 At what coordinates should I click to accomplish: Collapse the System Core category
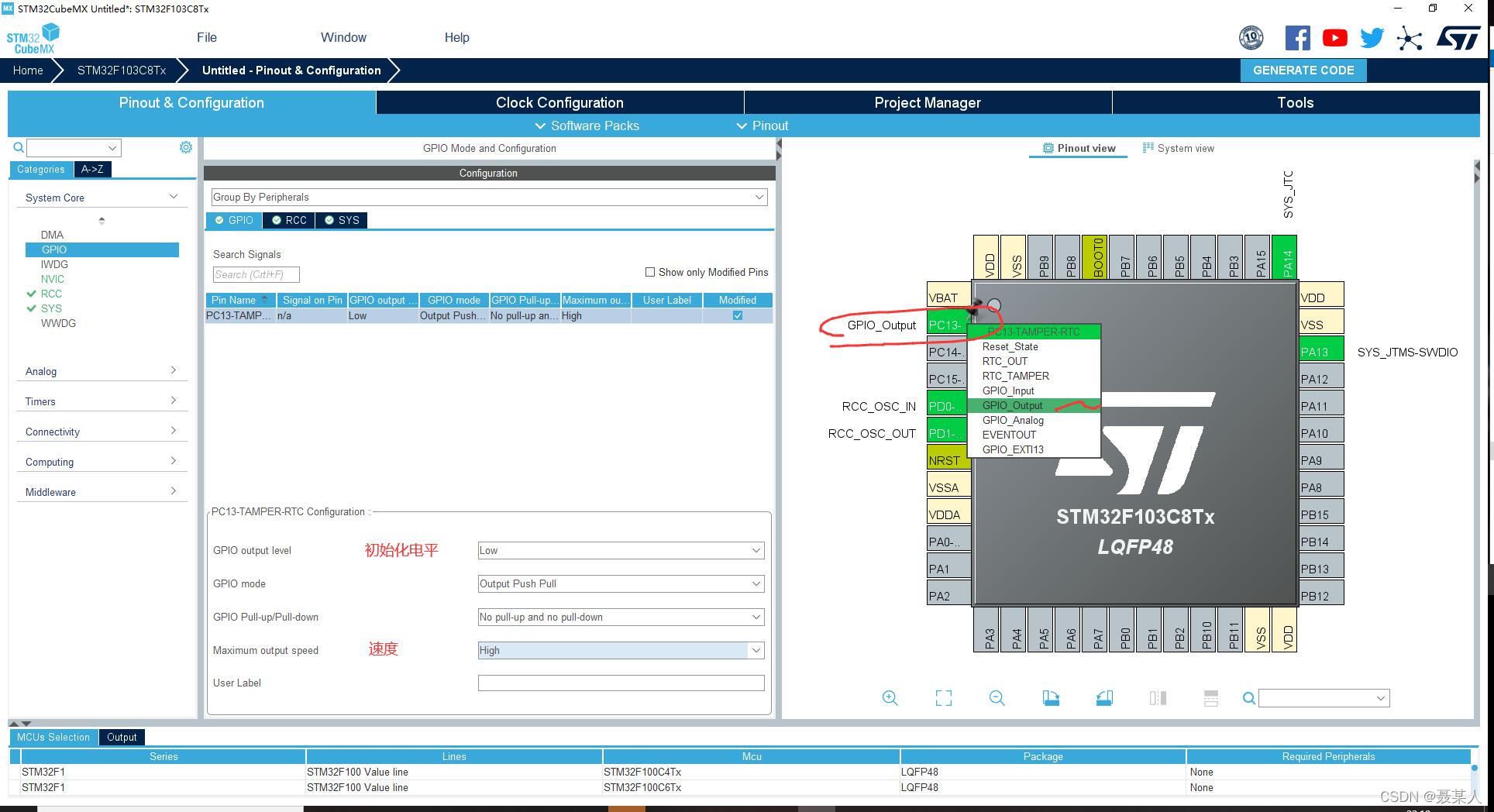point(174,197)
